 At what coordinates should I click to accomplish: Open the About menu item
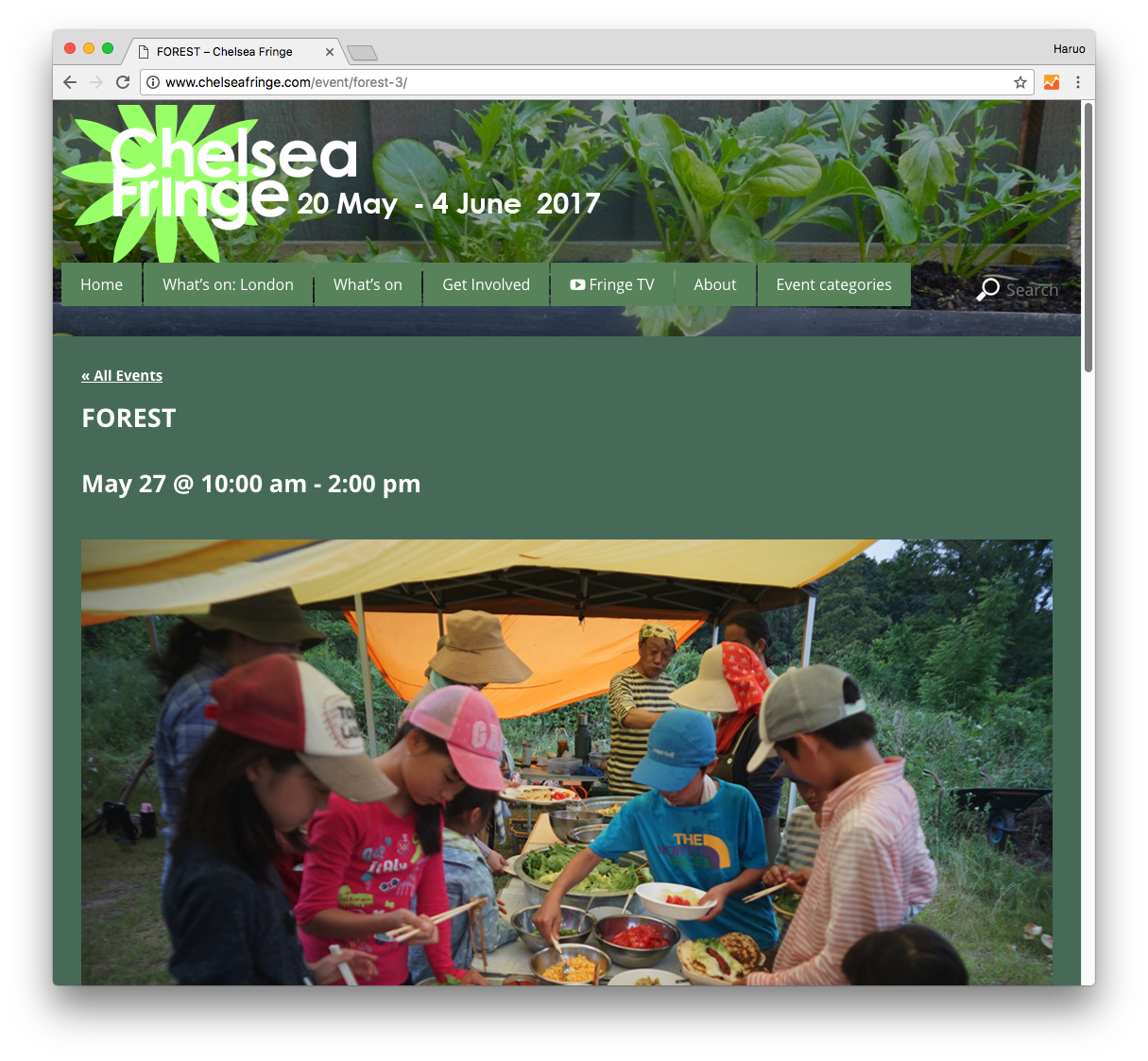715,284
